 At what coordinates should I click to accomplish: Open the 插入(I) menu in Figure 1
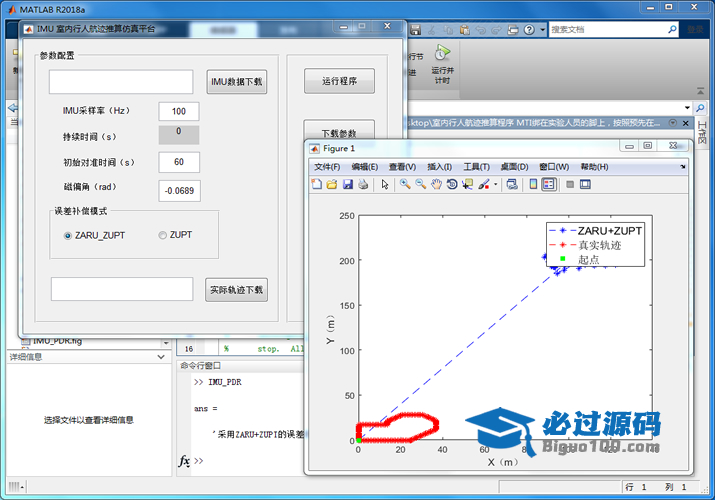click(x=439, y=167)
